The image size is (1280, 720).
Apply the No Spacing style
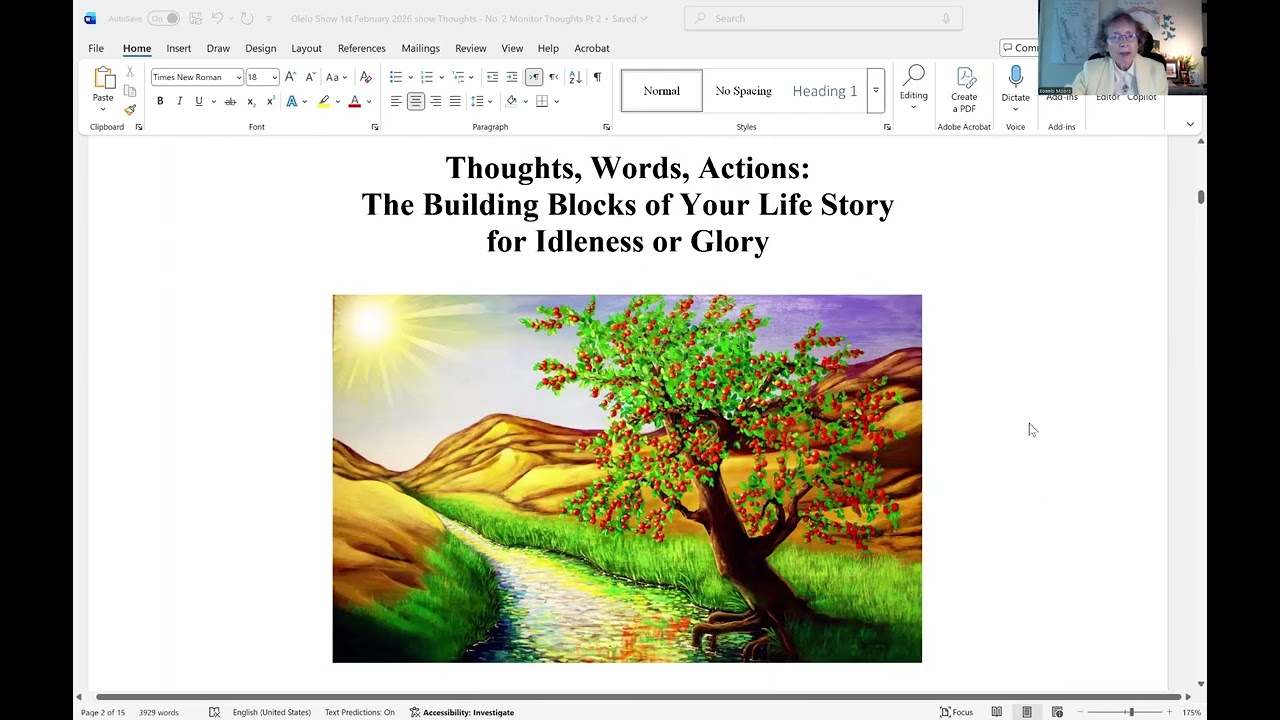coord(743,91)
